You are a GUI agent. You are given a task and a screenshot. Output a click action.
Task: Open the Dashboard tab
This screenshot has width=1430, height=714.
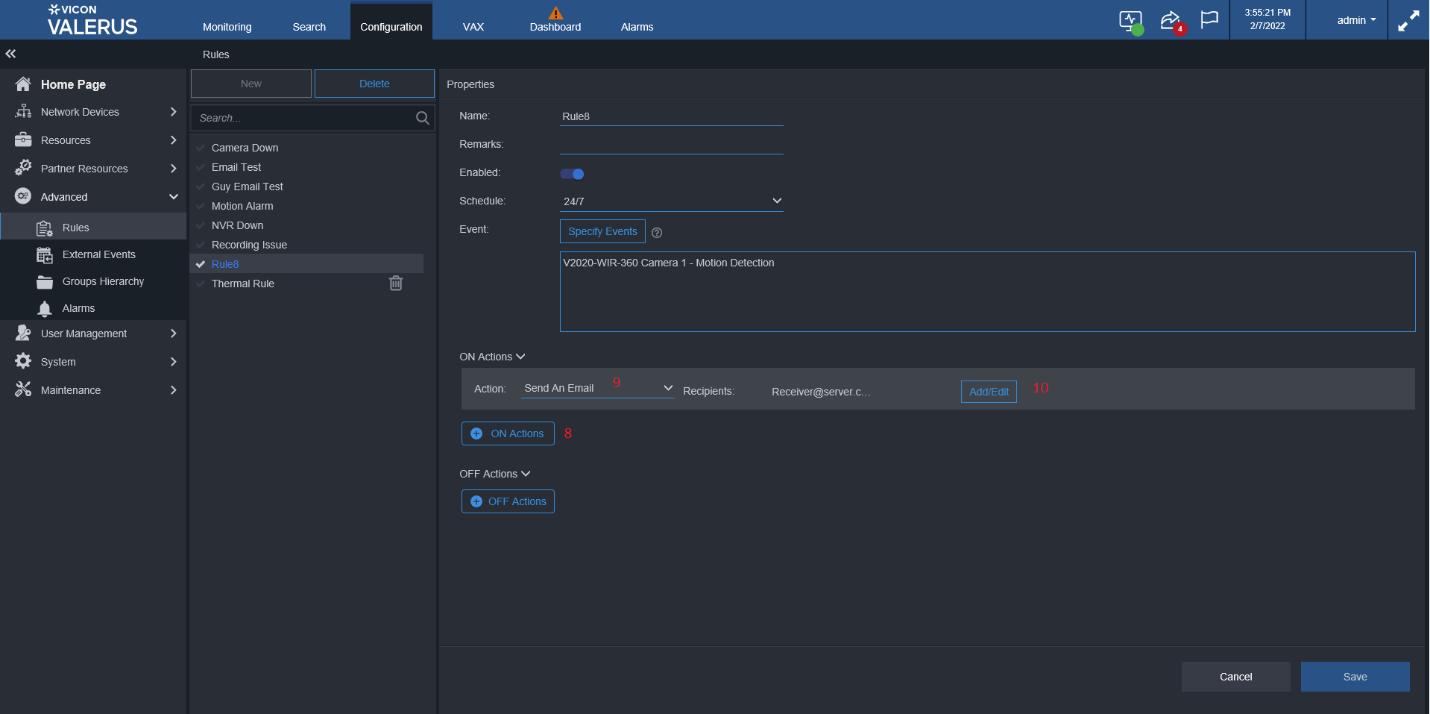(x=555, y=27)
